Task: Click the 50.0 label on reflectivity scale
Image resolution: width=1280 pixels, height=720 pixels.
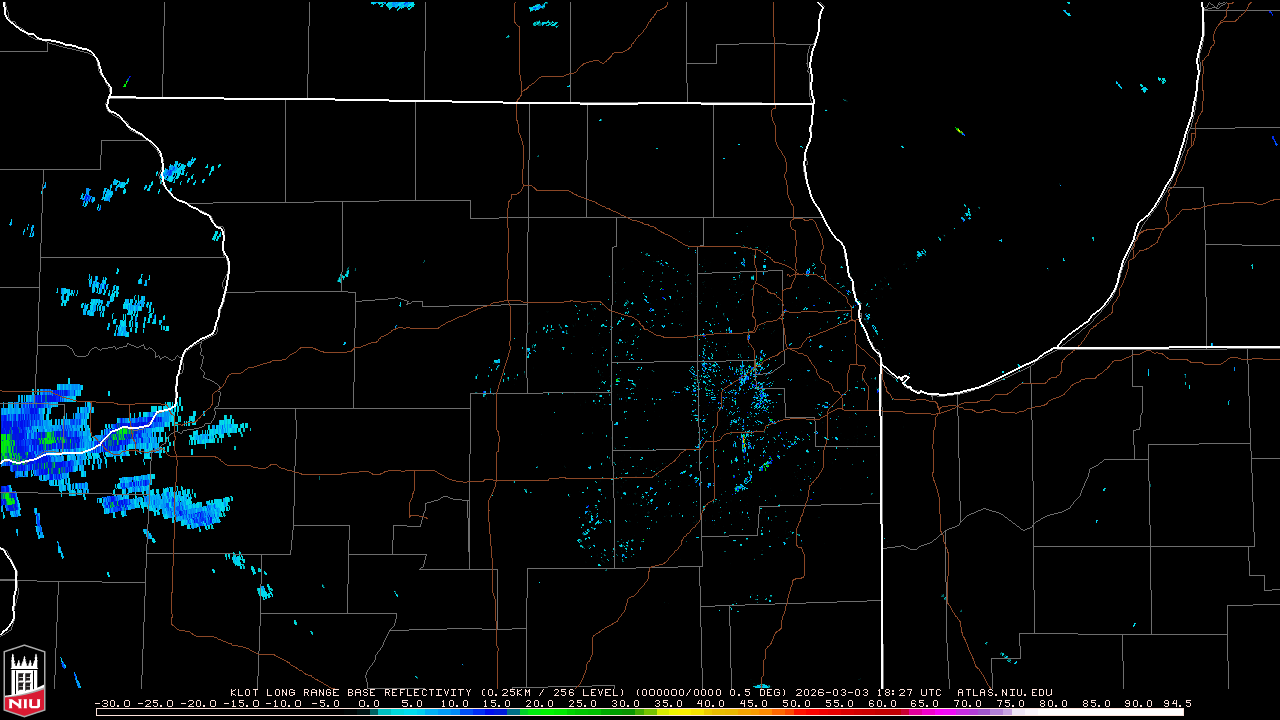Action: point(797,703)
